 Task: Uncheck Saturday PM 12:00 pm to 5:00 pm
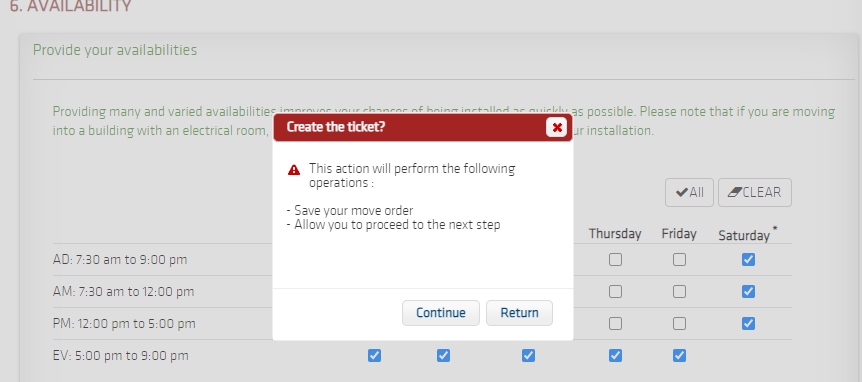(x=748, y=323)
